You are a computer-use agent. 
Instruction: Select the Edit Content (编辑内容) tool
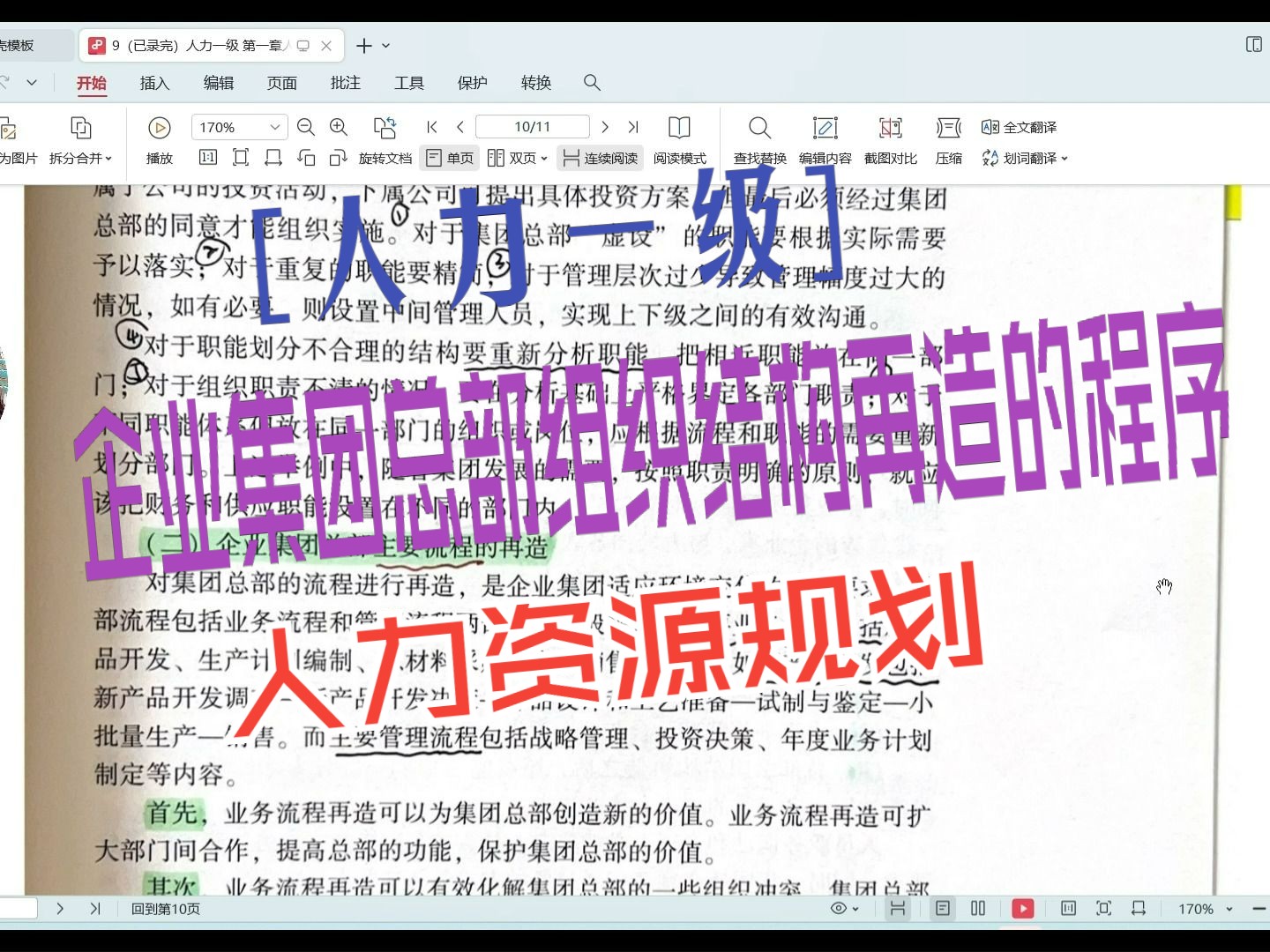(x=824, y=141)
